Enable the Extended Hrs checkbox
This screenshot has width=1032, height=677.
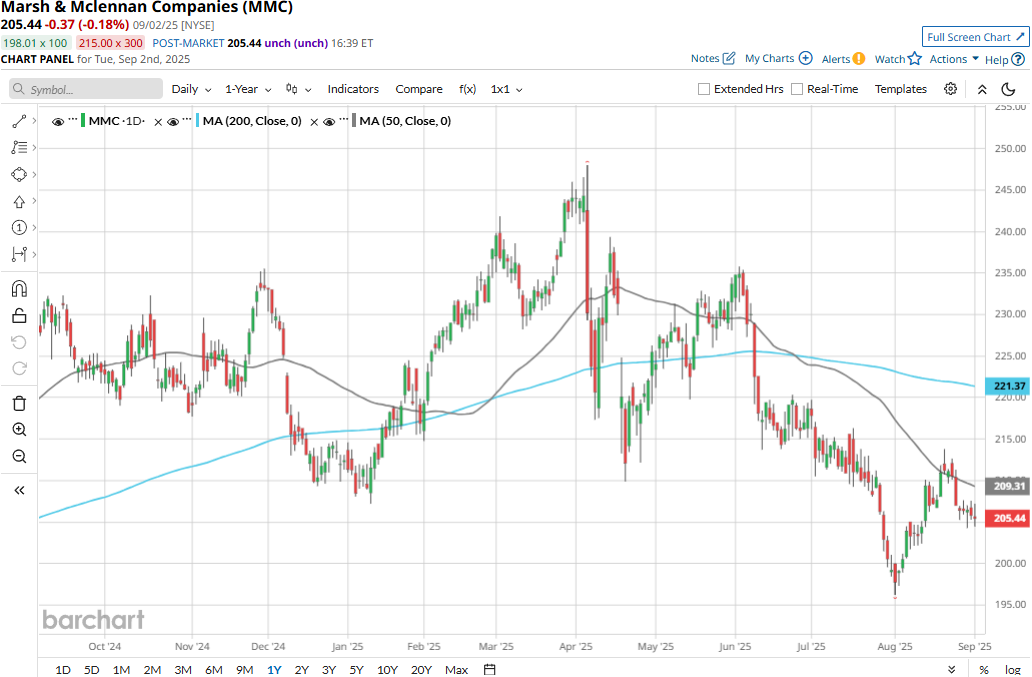coord(704,89)
